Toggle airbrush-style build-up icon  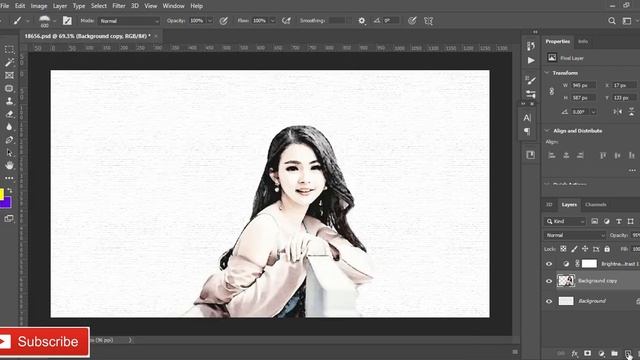coord(287,21)
